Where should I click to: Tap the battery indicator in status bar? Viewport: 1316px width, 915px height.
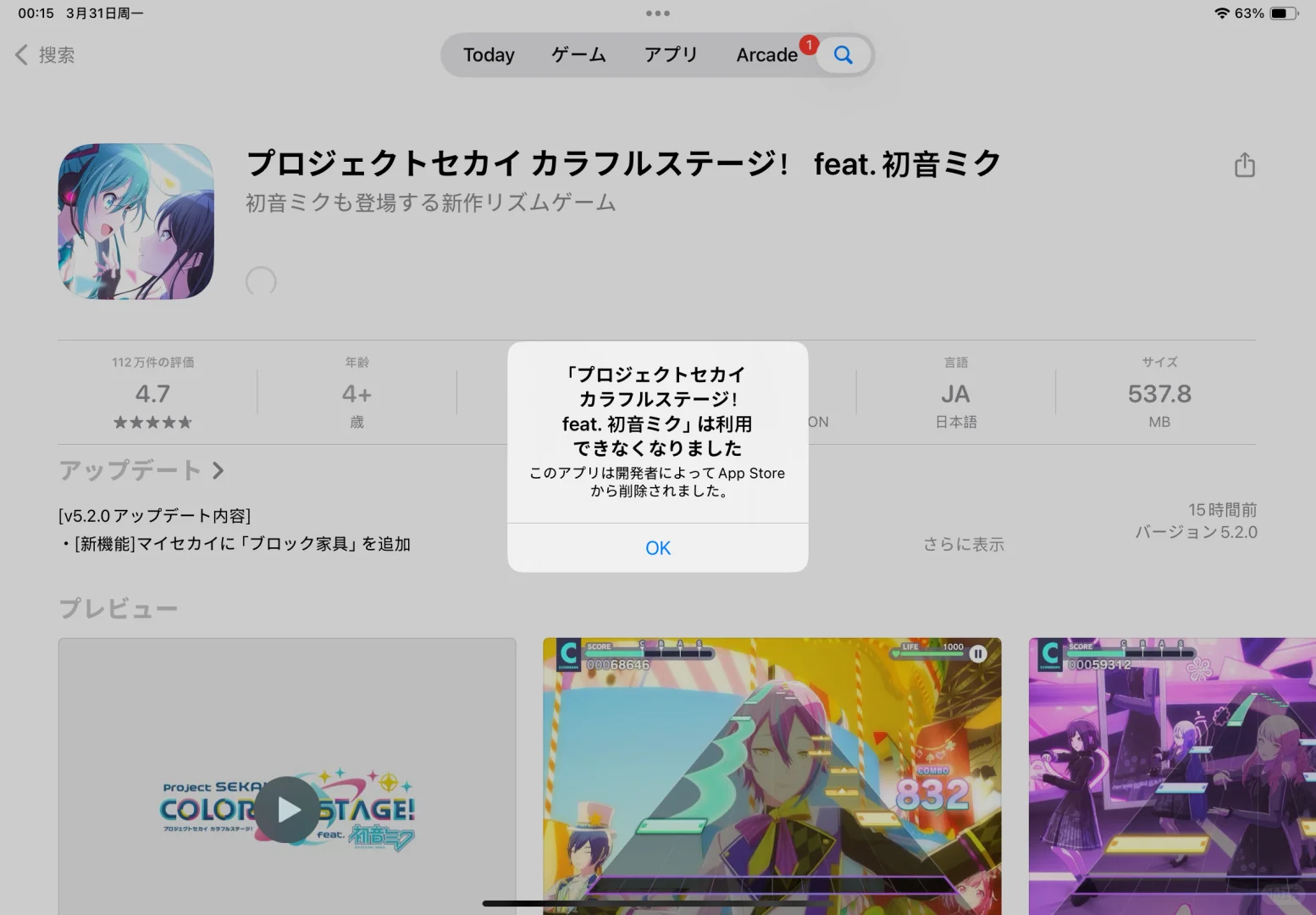click(x=1284, y=14)
